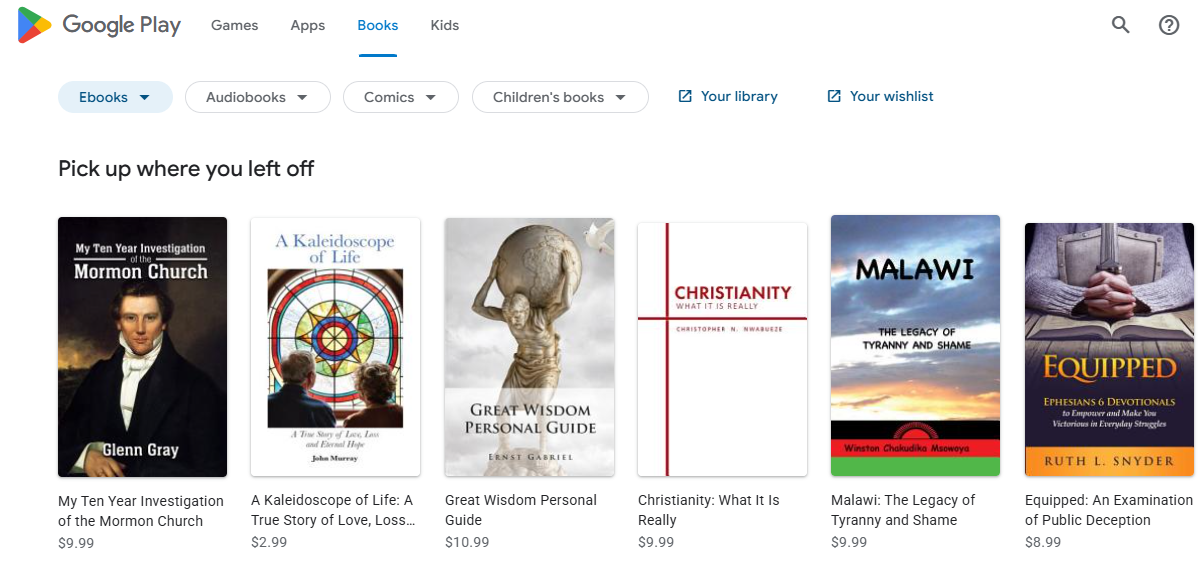Switch to the Apps tab
This screenshot has width=1201, height=573.
tap(308, 25)
